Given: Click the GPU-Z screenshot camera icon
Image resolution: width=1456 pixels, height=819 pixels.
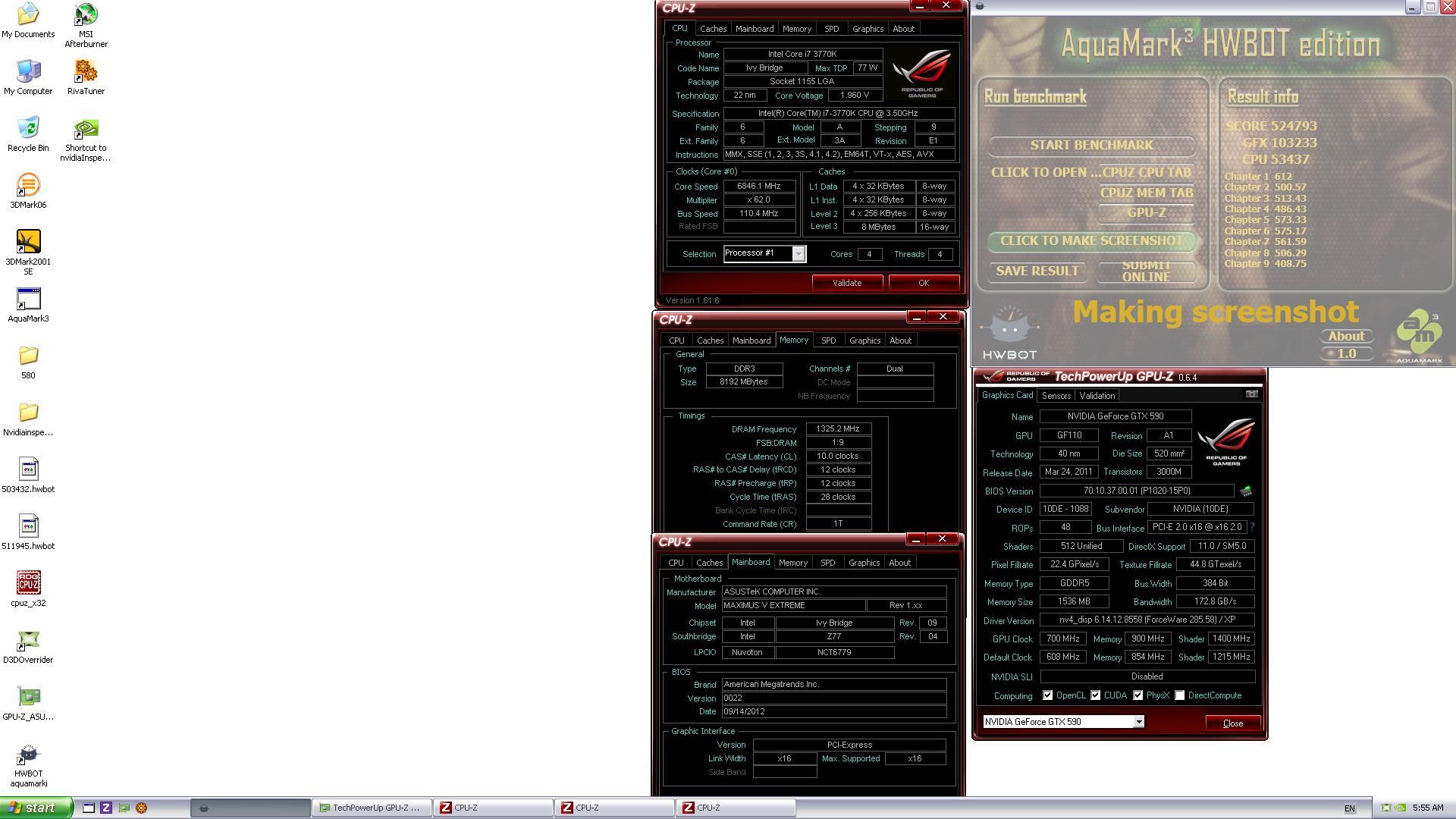Looking at the screenshot, I should pos(1251,394).
